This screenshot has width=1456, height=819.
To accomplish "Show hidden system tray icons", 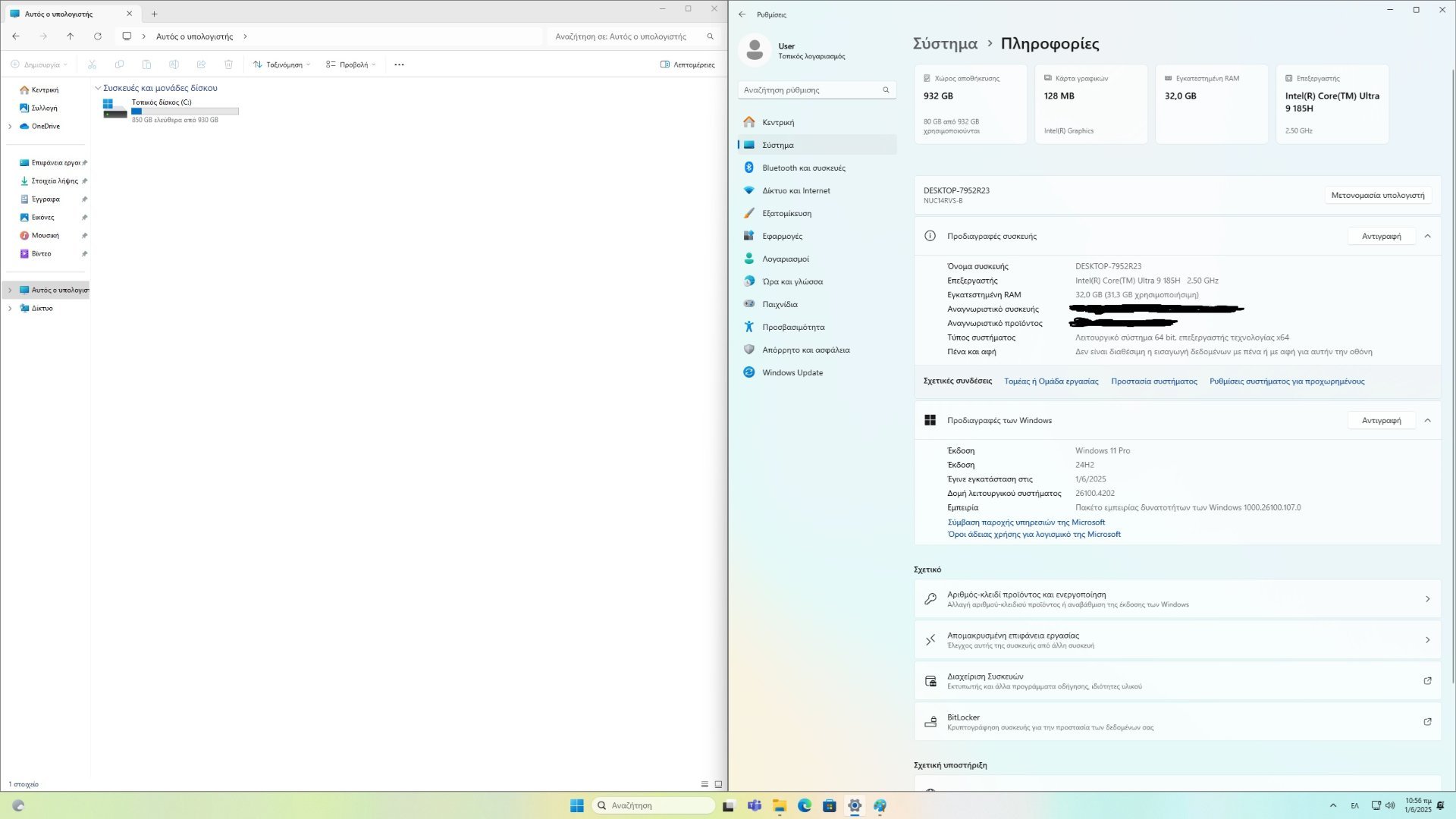I will tap(1333, 805).
